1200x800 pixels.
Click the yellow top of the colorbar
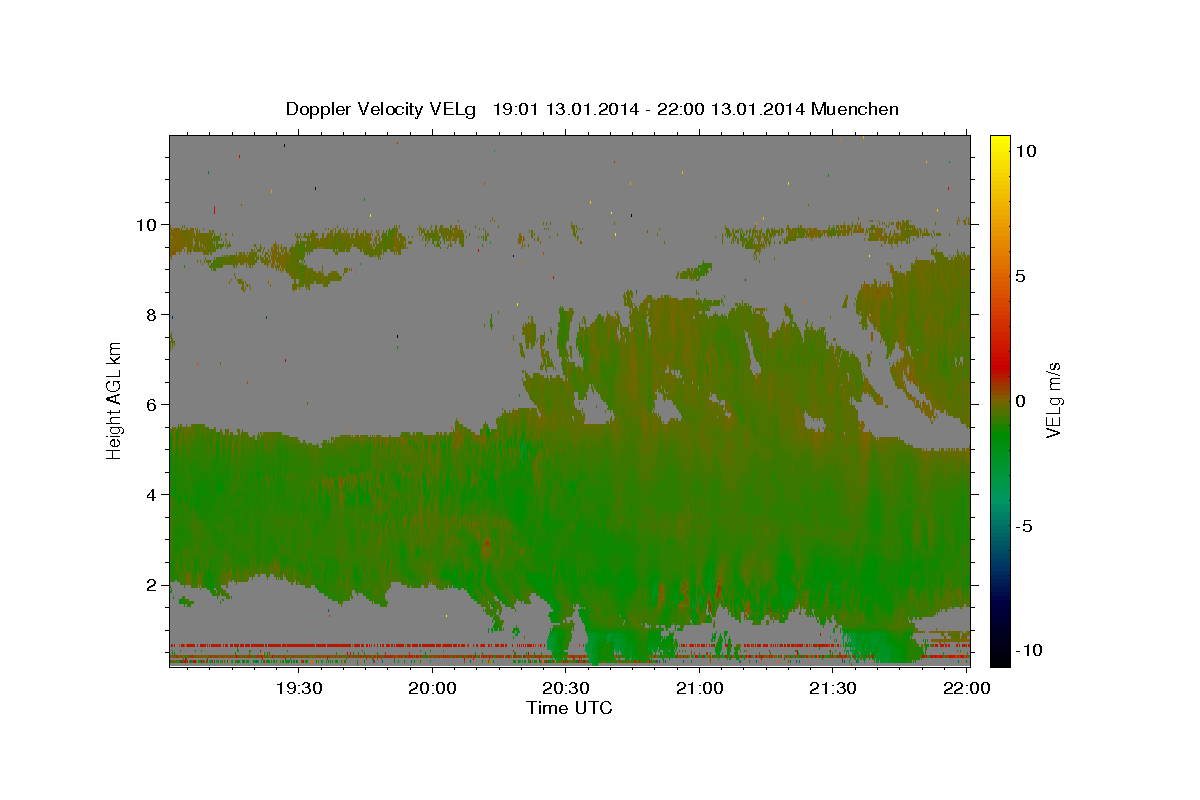1000,145
